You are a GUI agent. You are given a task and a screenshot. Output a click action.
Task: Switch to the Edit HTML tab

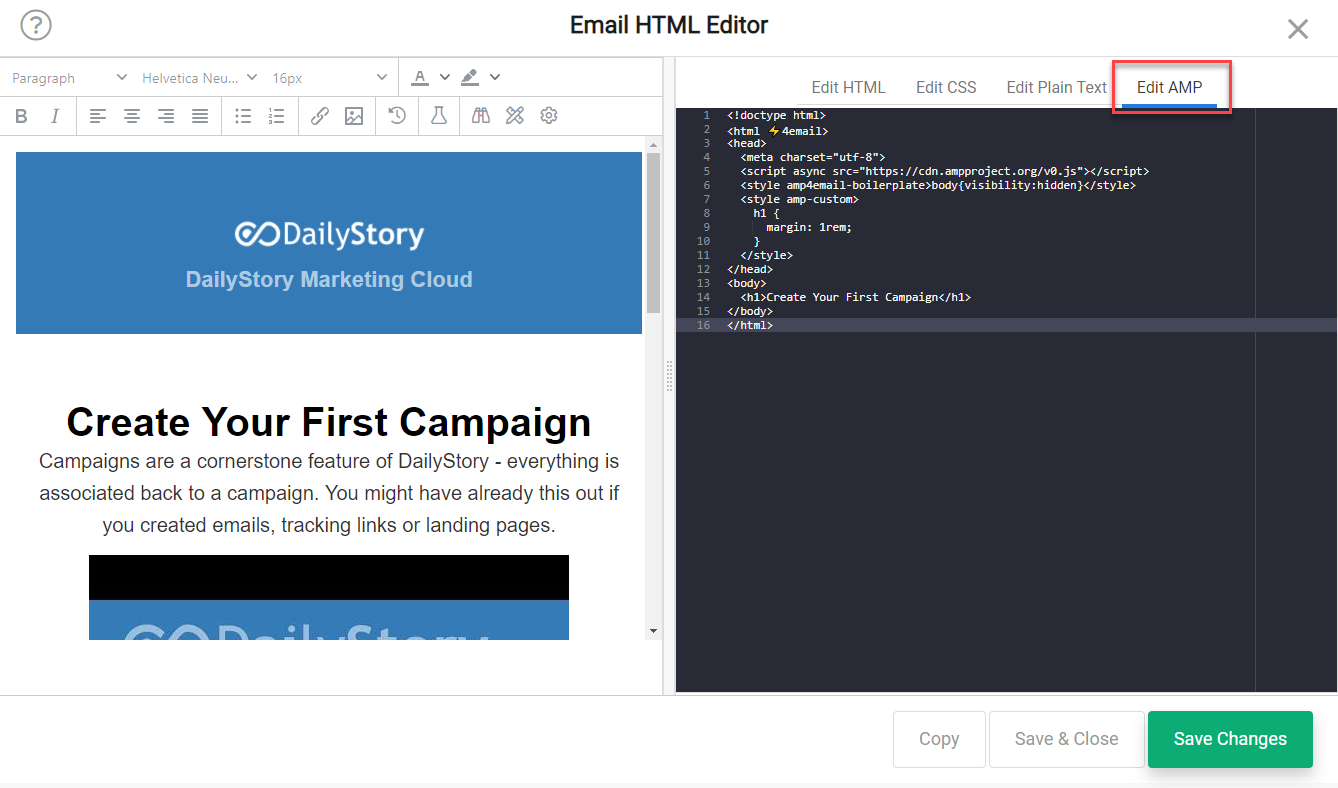coord(848,87)
